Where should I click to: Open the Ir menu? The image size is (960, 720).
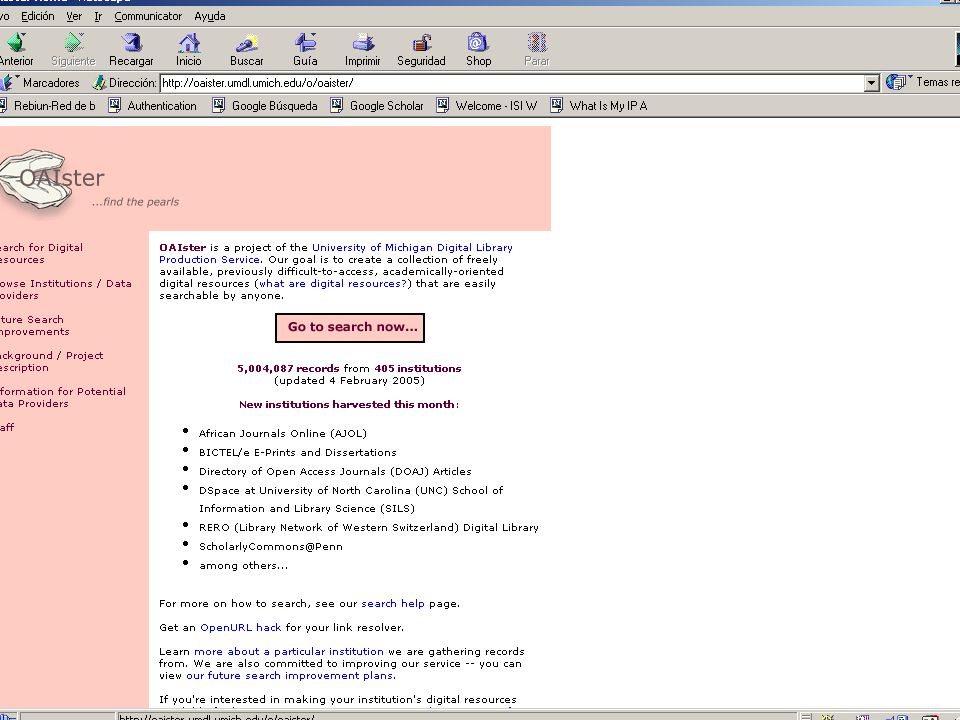98,17
